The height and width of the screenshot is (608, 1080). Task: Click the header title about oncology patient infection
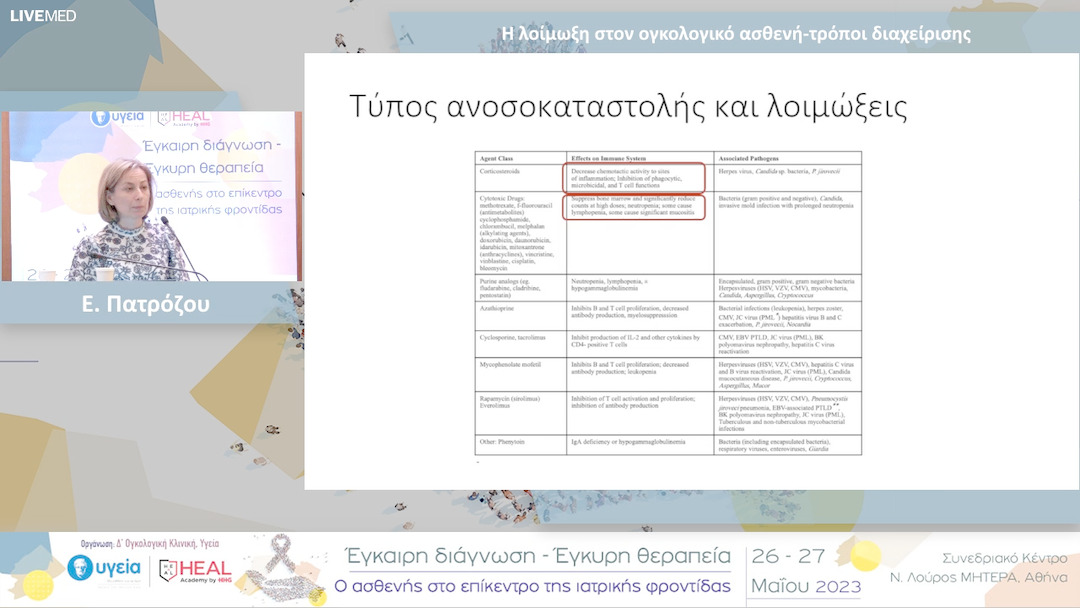point(740,33)
